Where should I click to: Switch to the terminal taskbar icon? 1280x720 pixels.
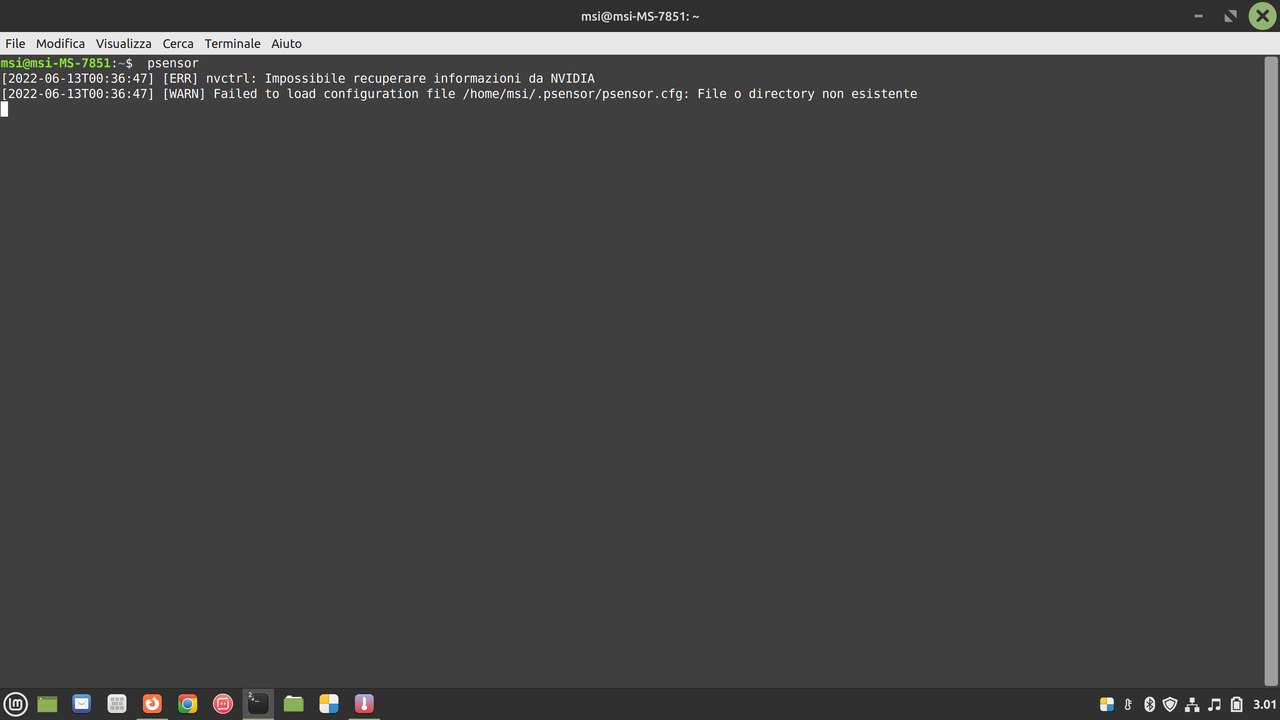coord(258,704)
